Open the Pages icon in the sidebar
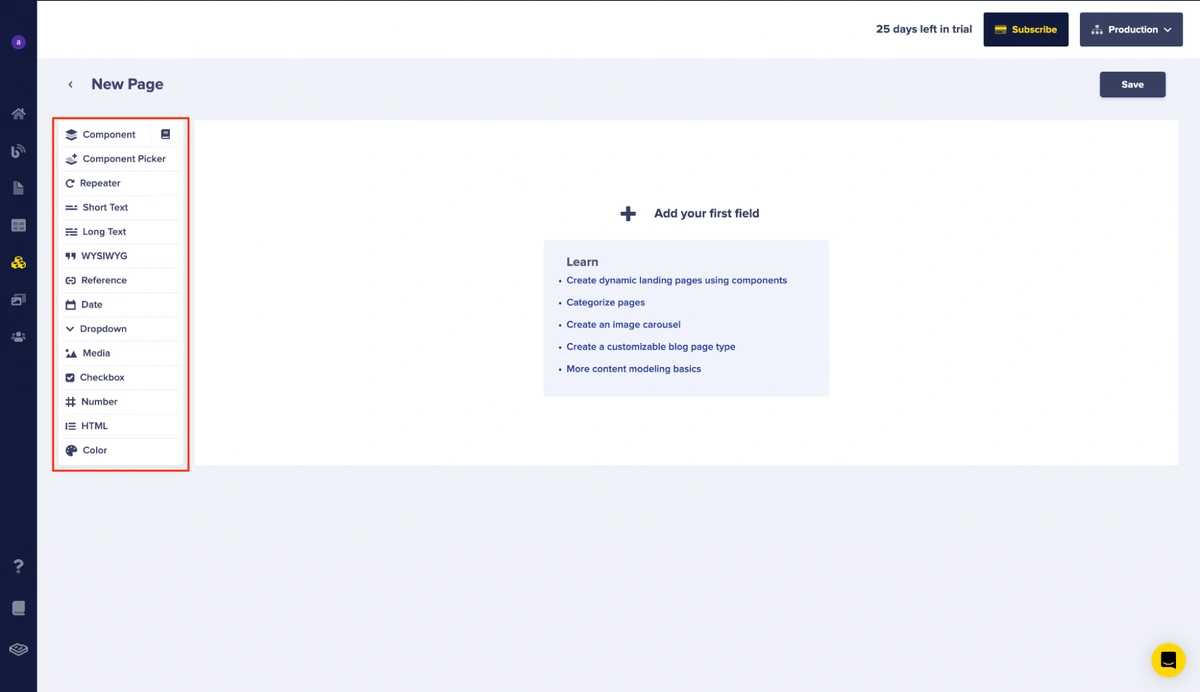Screen dimensions: 1200x692 click(x=18, y=188)
